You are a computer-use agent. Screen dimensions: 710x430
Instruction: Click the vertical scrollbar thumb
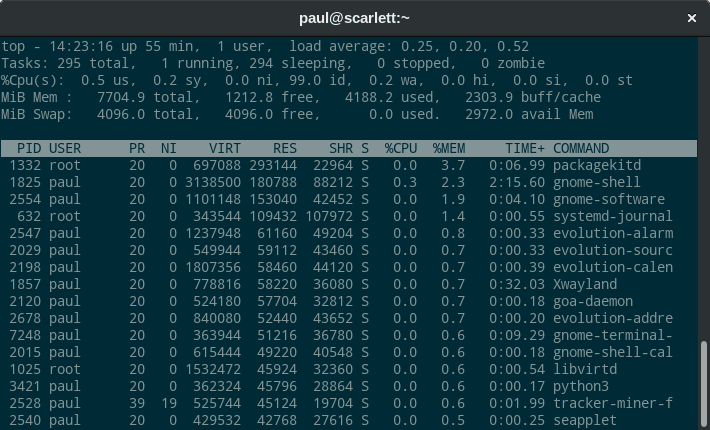[x=704, y=383]
